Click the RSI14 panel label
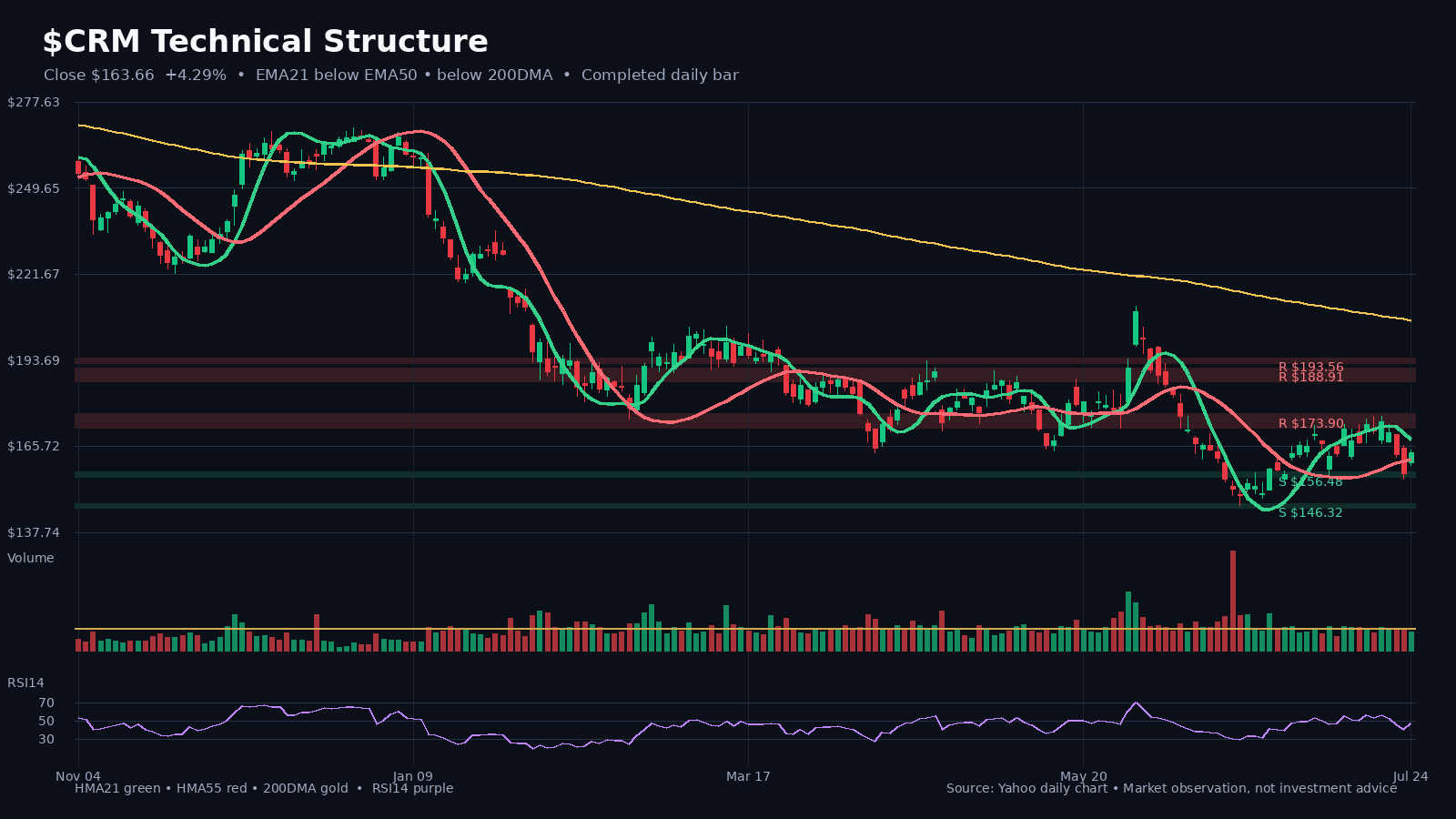Viewport: 1456px width, 819px height. click(x=25, y=682)
